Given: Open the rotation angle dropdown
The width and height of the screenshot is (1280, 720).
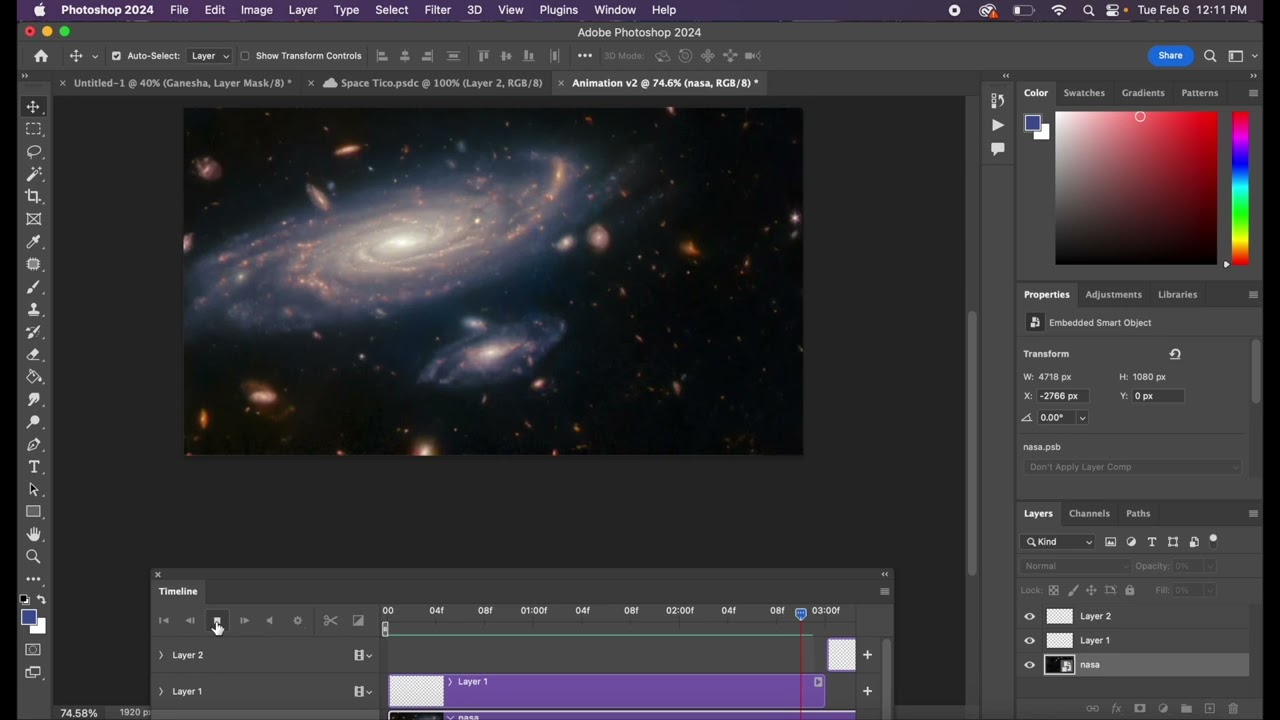Looking at the screenshot, I should point(1082,418).
